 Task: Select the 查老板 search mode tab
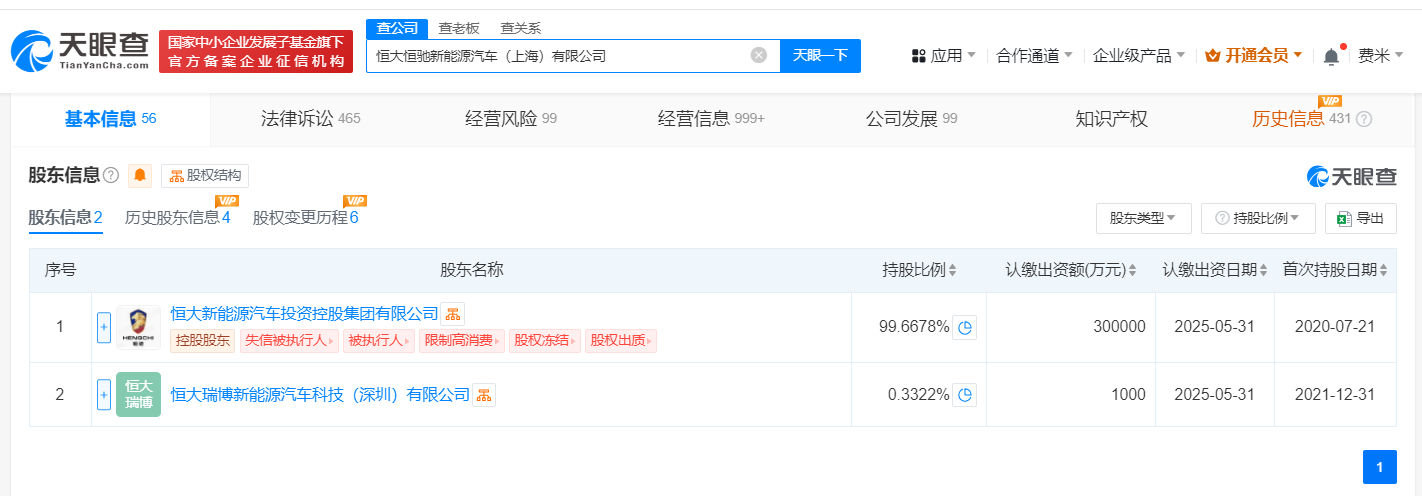pos(459,28)
